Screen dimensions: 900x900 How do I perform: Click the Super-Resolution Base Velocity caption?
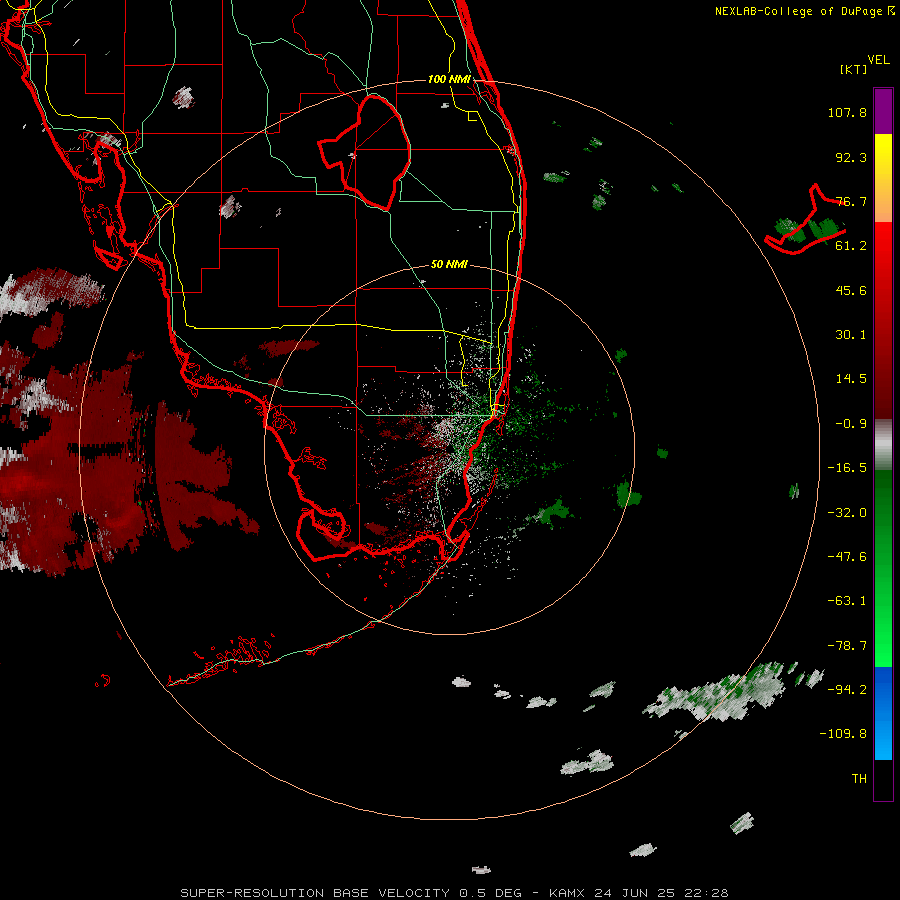click(x=454, y=893)
